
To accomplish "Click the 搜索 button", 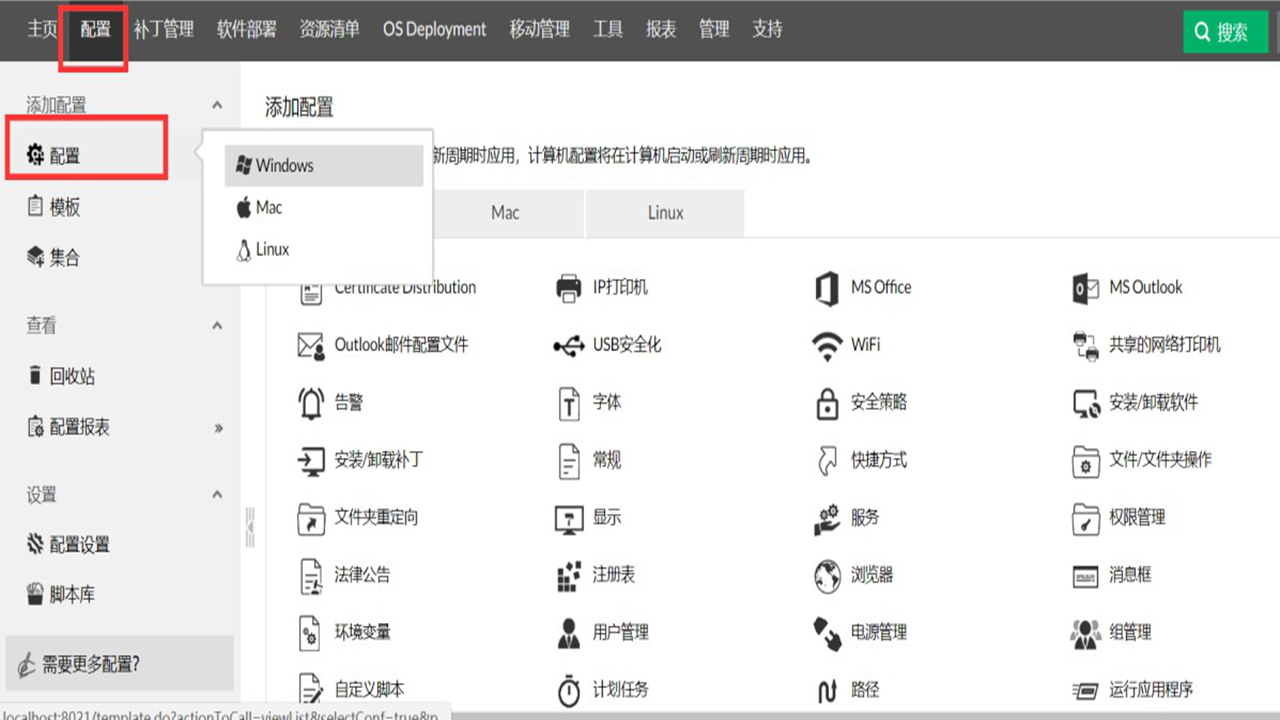I will click(x=1225, y=31).
